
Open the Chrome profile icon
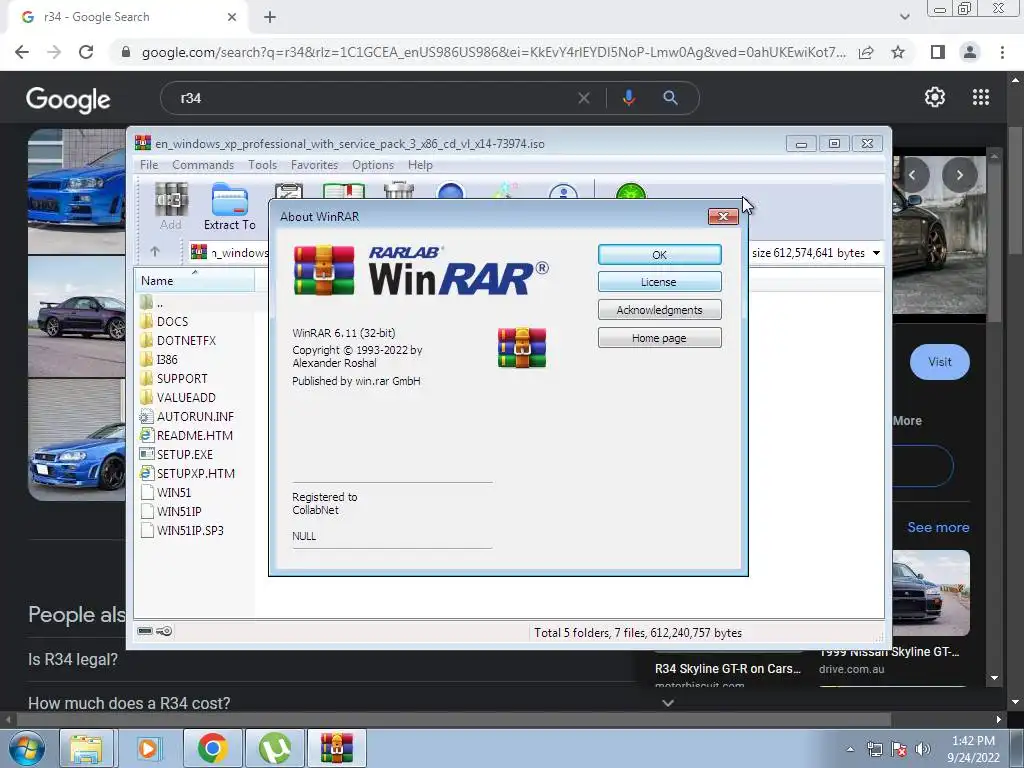[970, 52]
